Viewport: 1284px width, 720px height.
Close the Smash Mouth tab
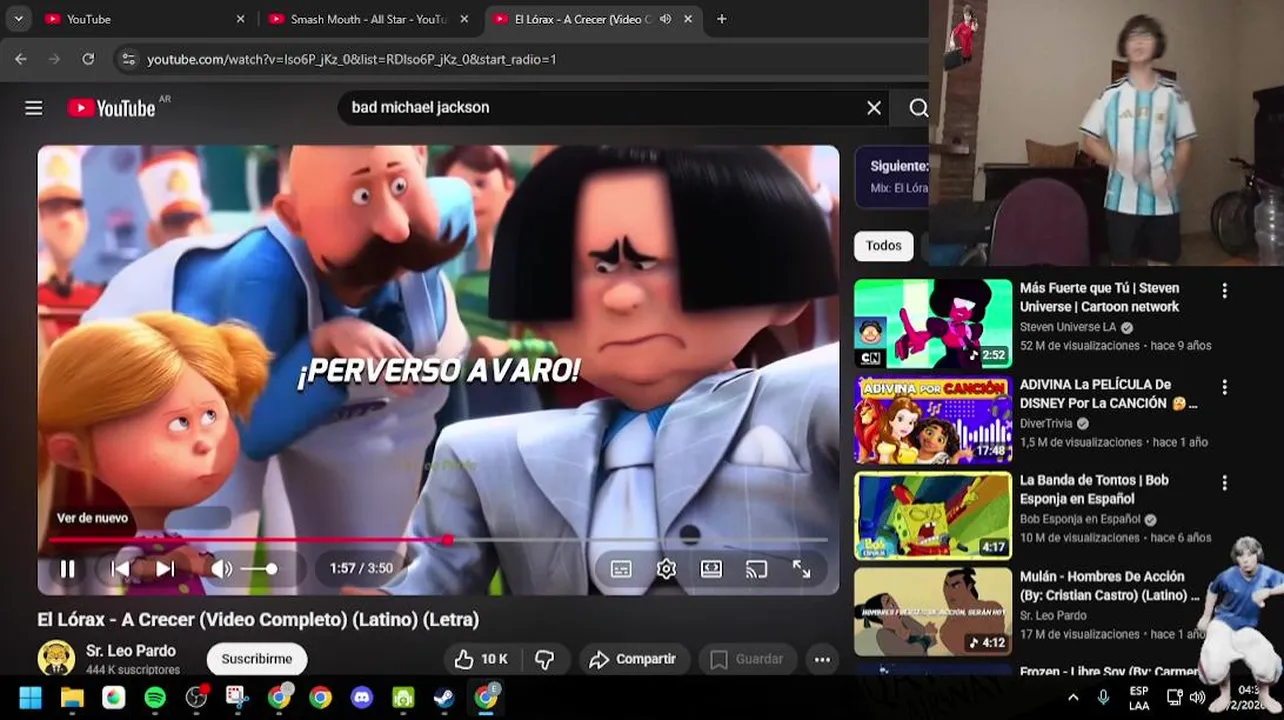464,19
